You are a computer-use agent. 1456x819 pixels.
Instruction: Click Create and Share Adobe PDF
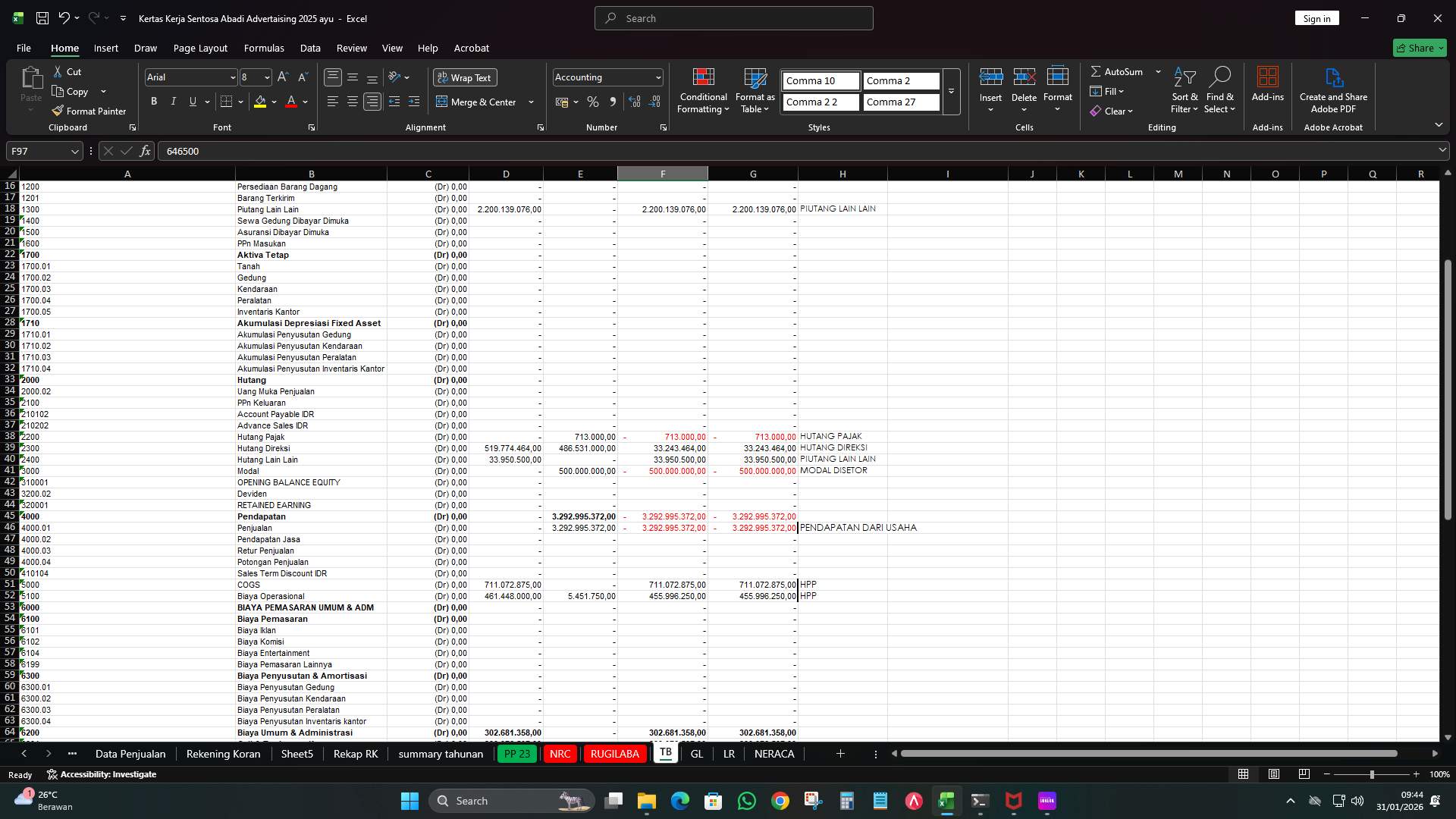pyautogui.click(x=1334, y=91)
